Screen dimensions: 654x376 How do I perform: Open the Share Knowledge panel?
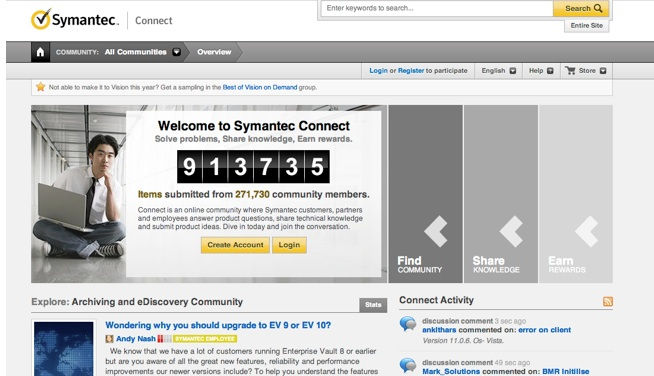tap(501, 194)
